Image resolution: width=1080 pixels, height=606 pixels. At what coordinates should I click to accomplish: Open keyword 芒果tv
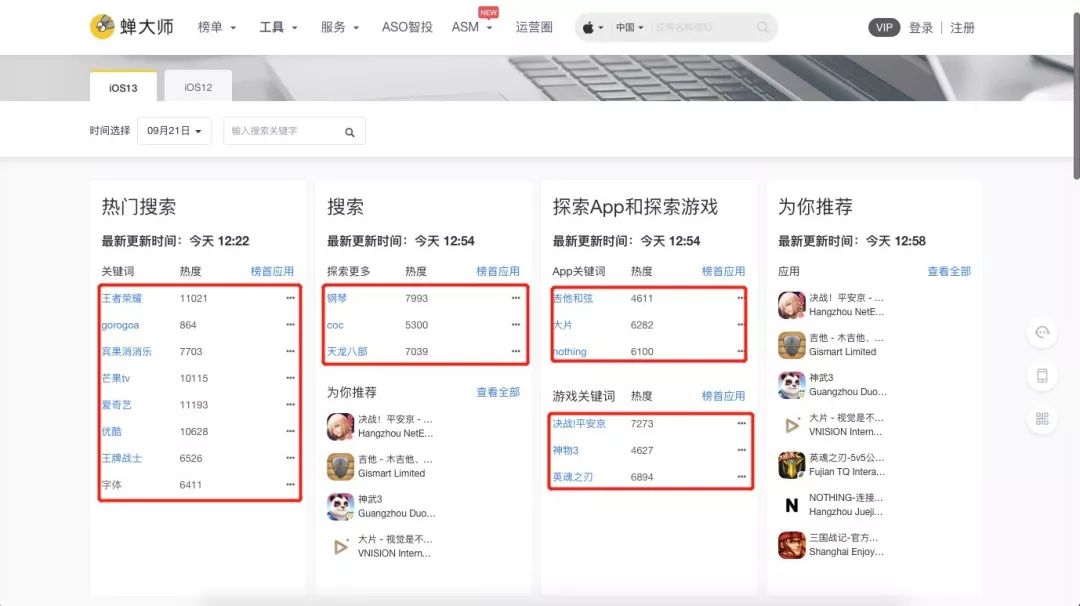coord(116,378)
